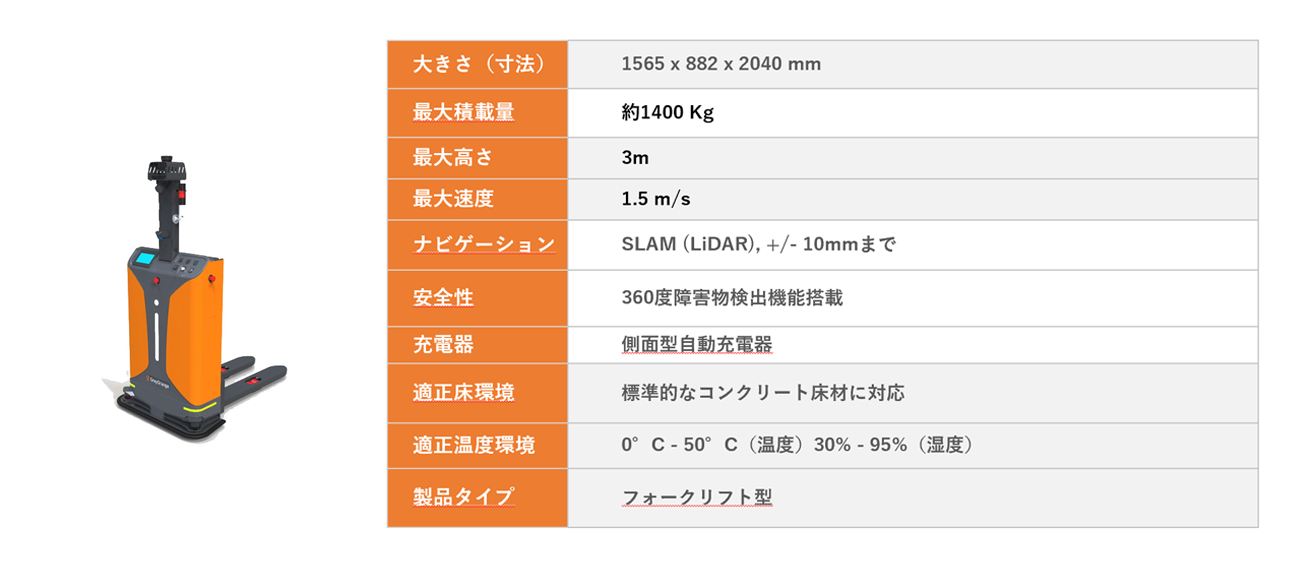Screen dimensions: 1300x570
Task: Select the 大きさ（寸法） header cell
Action: click(478, 64)
